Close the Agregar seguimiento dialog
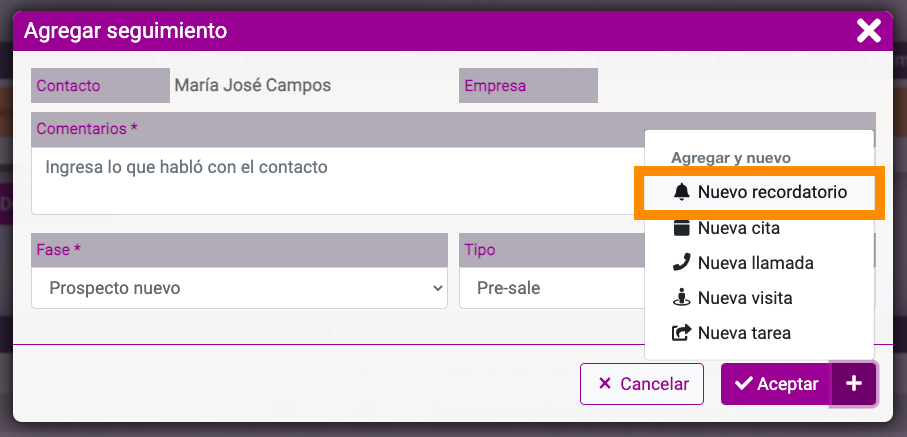This screenshot has width=907, height=437. (x=868, y=31)
